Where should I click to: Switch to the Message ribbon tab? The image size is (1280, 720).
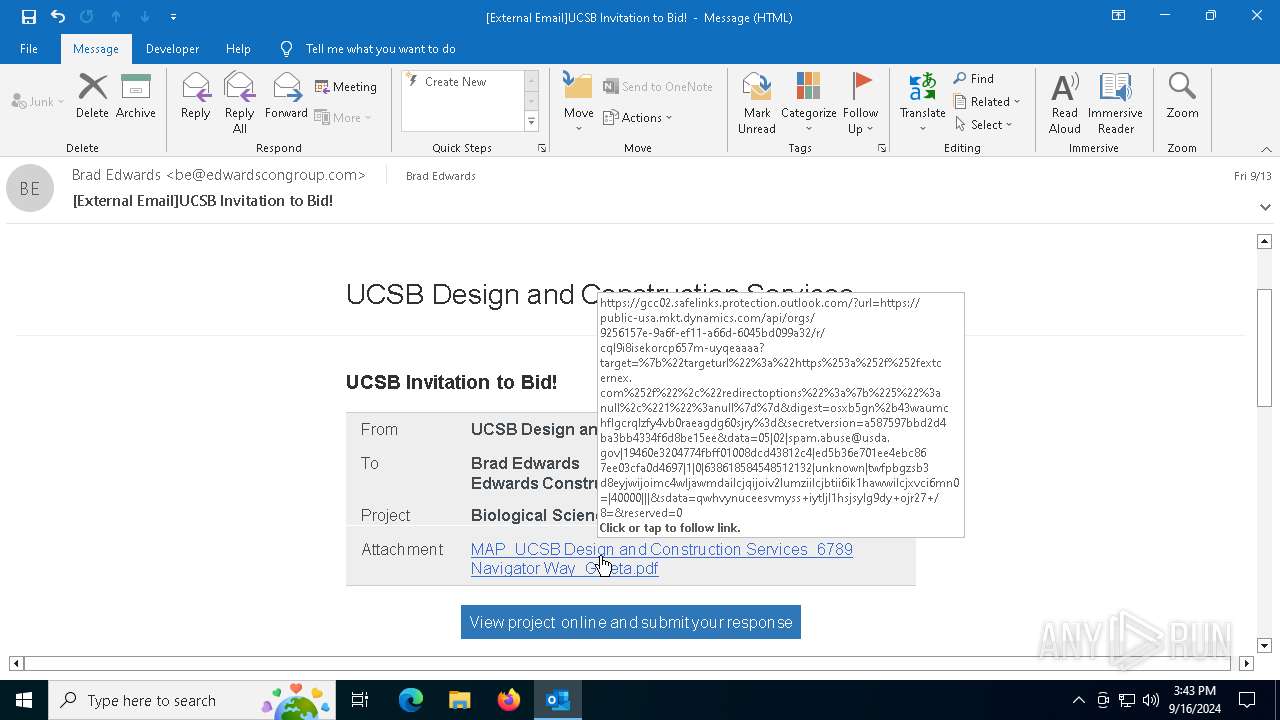(96, 49)
